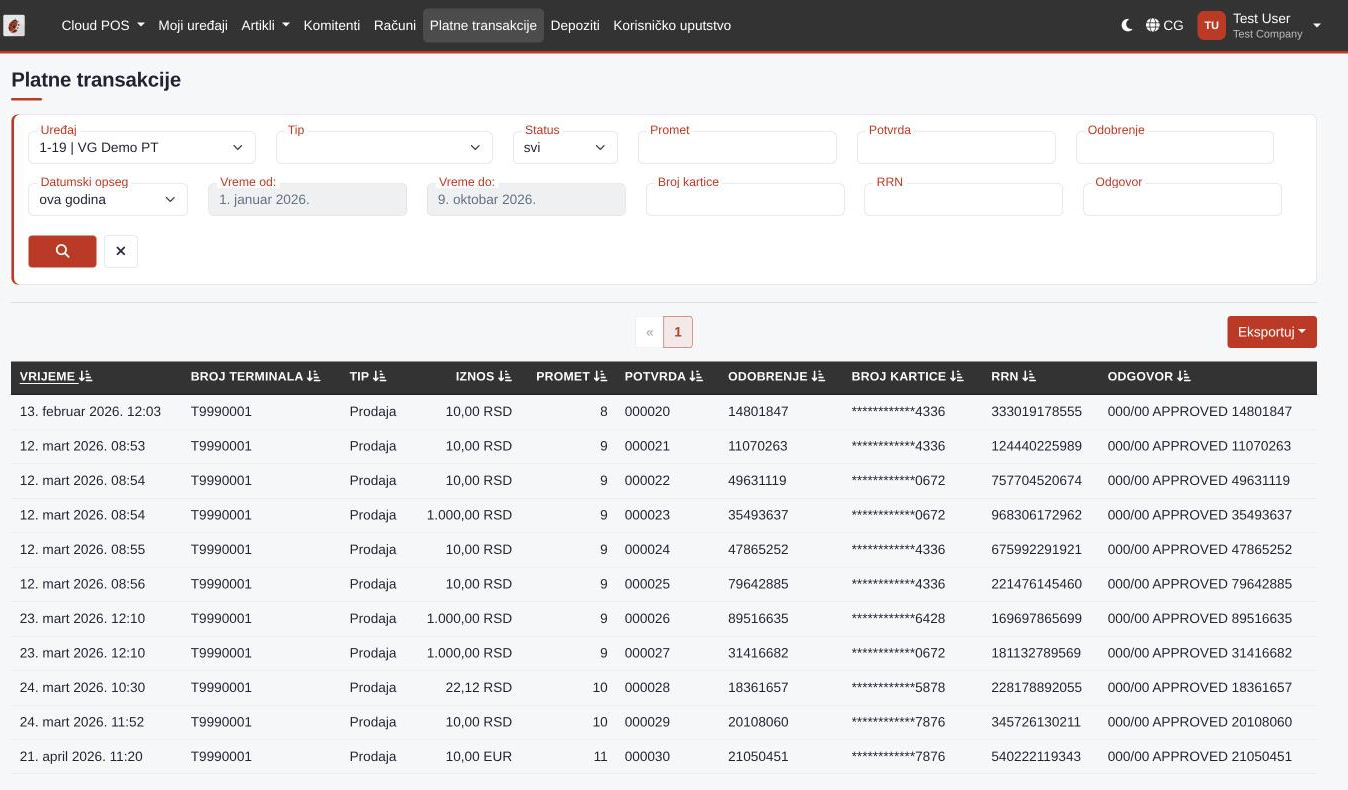Sort by Odobrenje column
Screen dimensions: 1348x790
(777, 376)
